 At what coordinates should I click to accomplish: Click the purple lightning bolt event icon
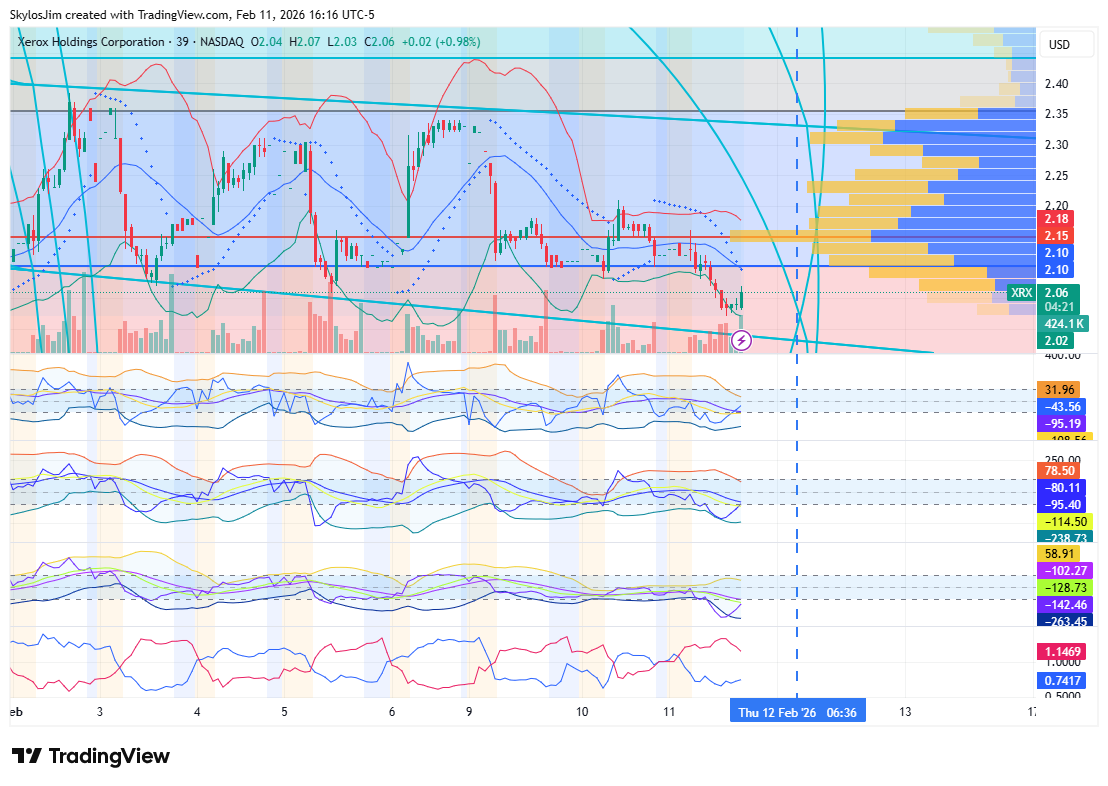(741, 340)
